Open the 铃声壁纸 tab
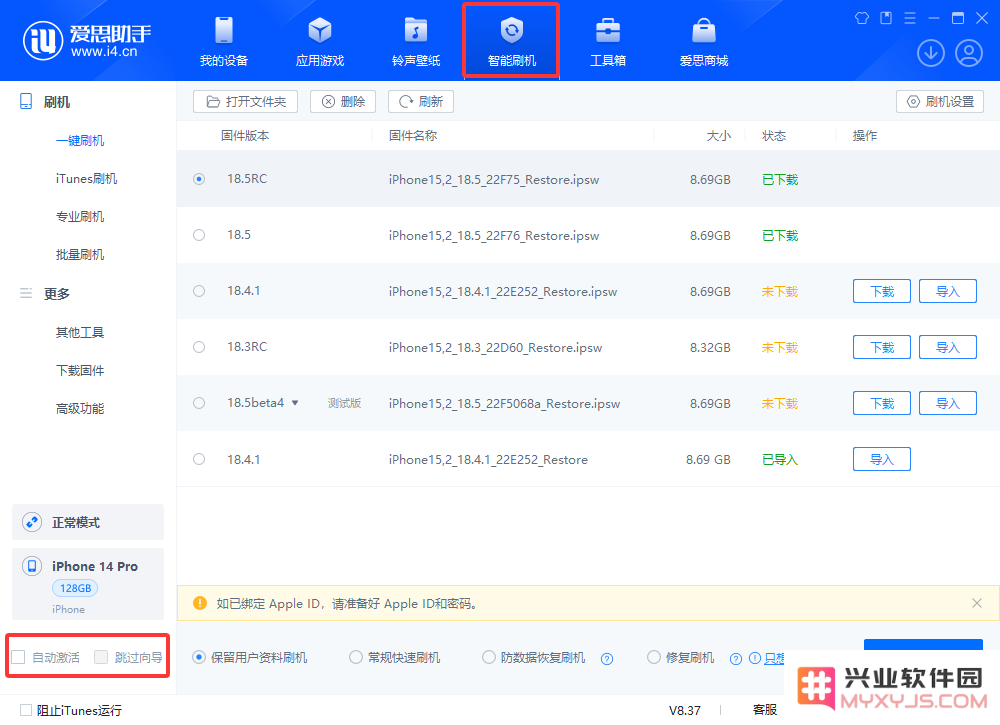The image size is (1000, 725). click(x=416, y=42)
